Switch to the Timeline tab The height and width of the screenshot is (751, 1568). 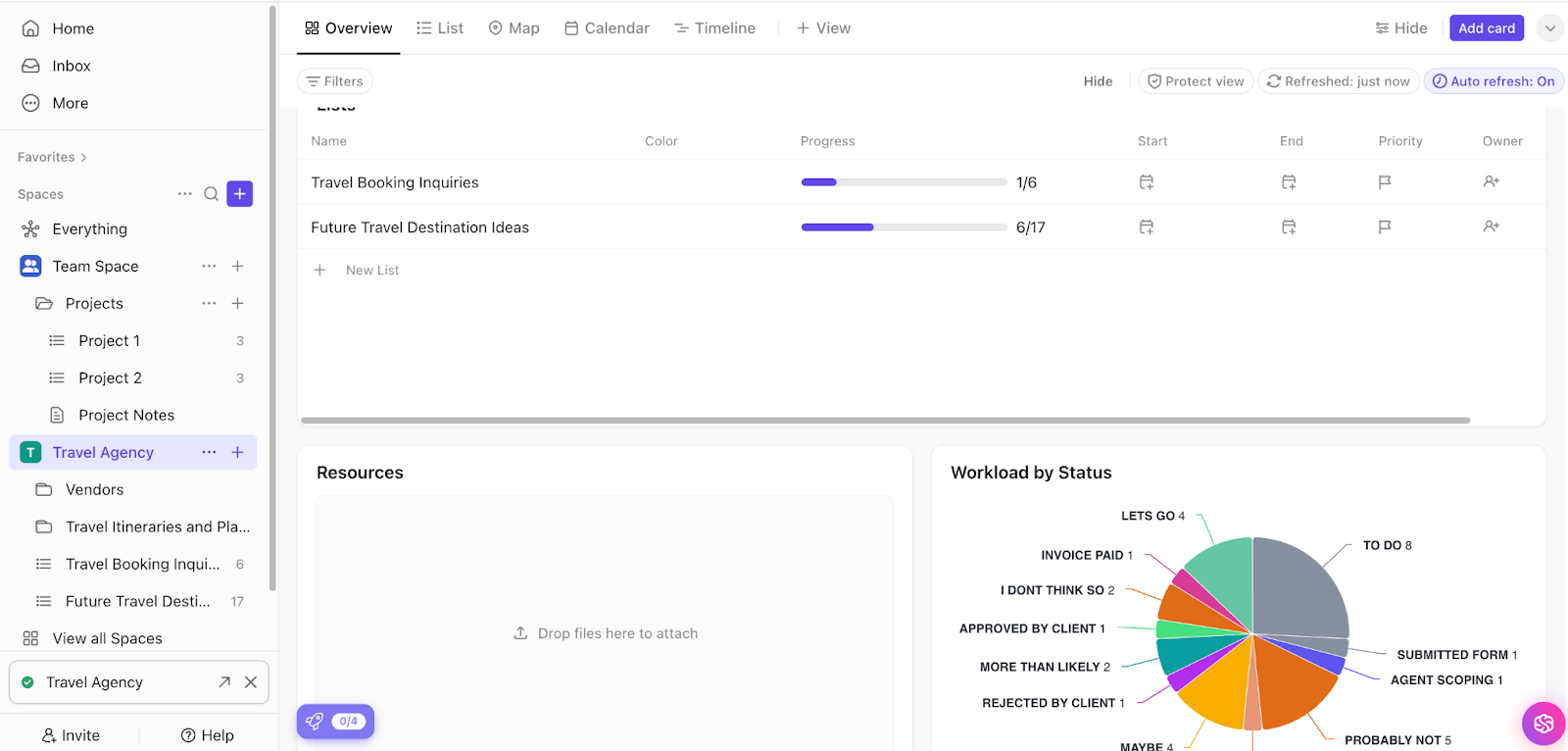(x=714, y=28)
